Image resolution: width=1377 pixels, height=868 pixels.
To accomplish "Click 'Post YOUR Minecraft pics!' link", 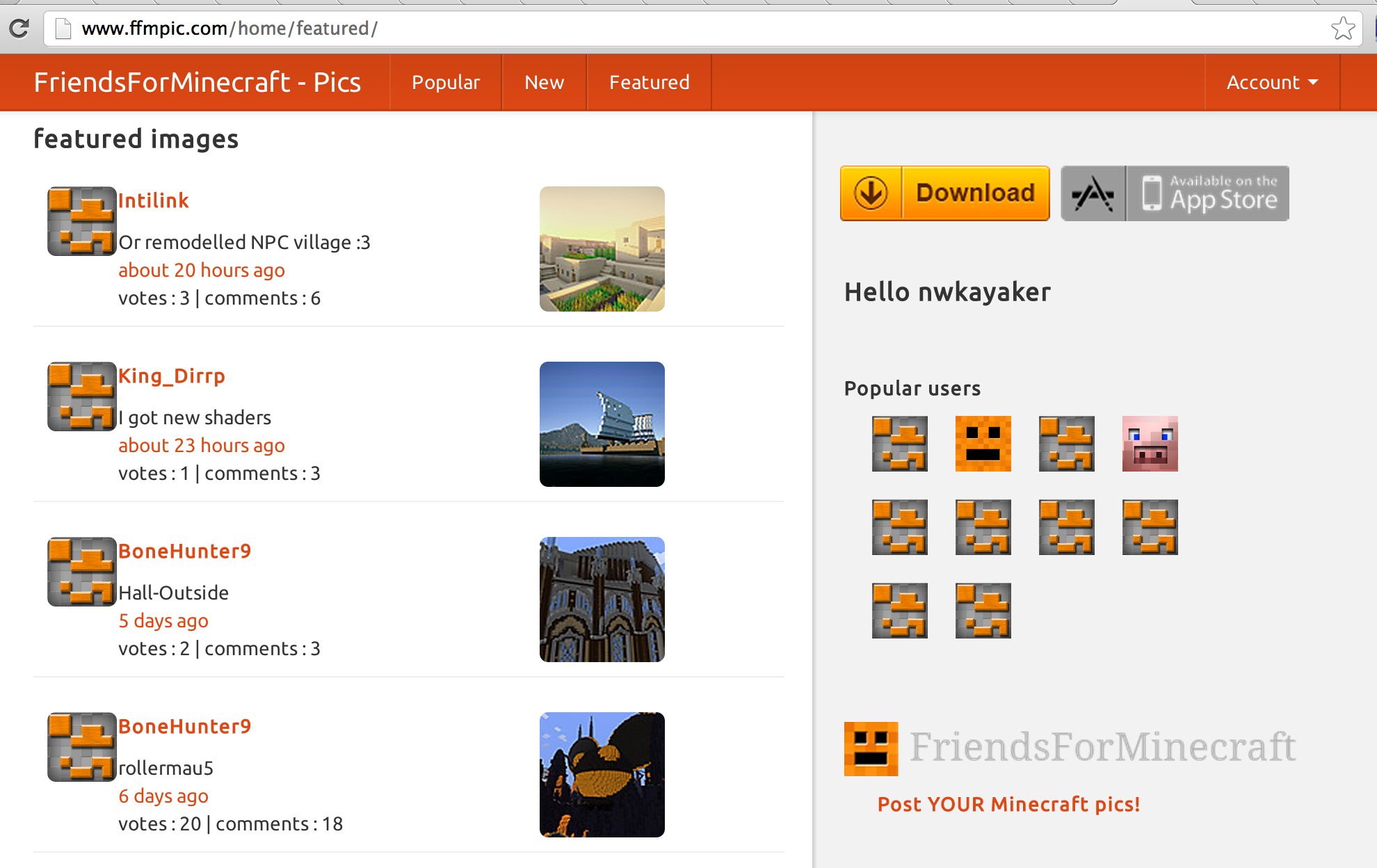I will pyautogui.click(x=1008, y=804).
